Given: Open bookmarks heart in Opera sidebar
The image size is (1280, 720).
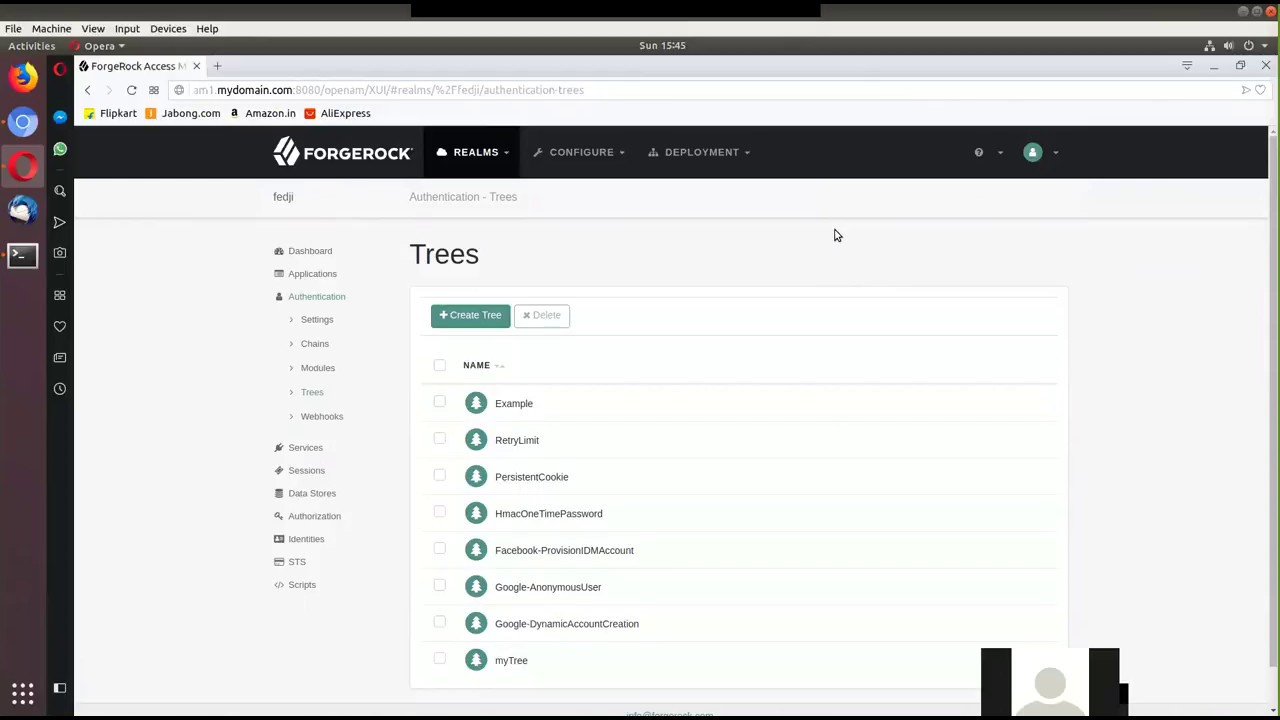Looking at the screenshot, I should (60, 326).
